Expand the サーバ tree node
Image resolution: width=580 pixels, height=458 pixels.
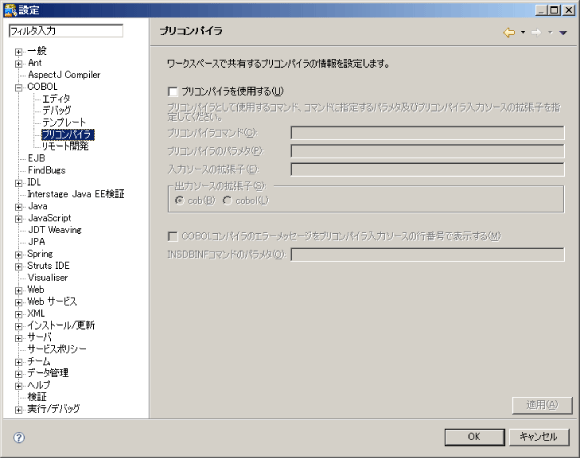(18, 338)
